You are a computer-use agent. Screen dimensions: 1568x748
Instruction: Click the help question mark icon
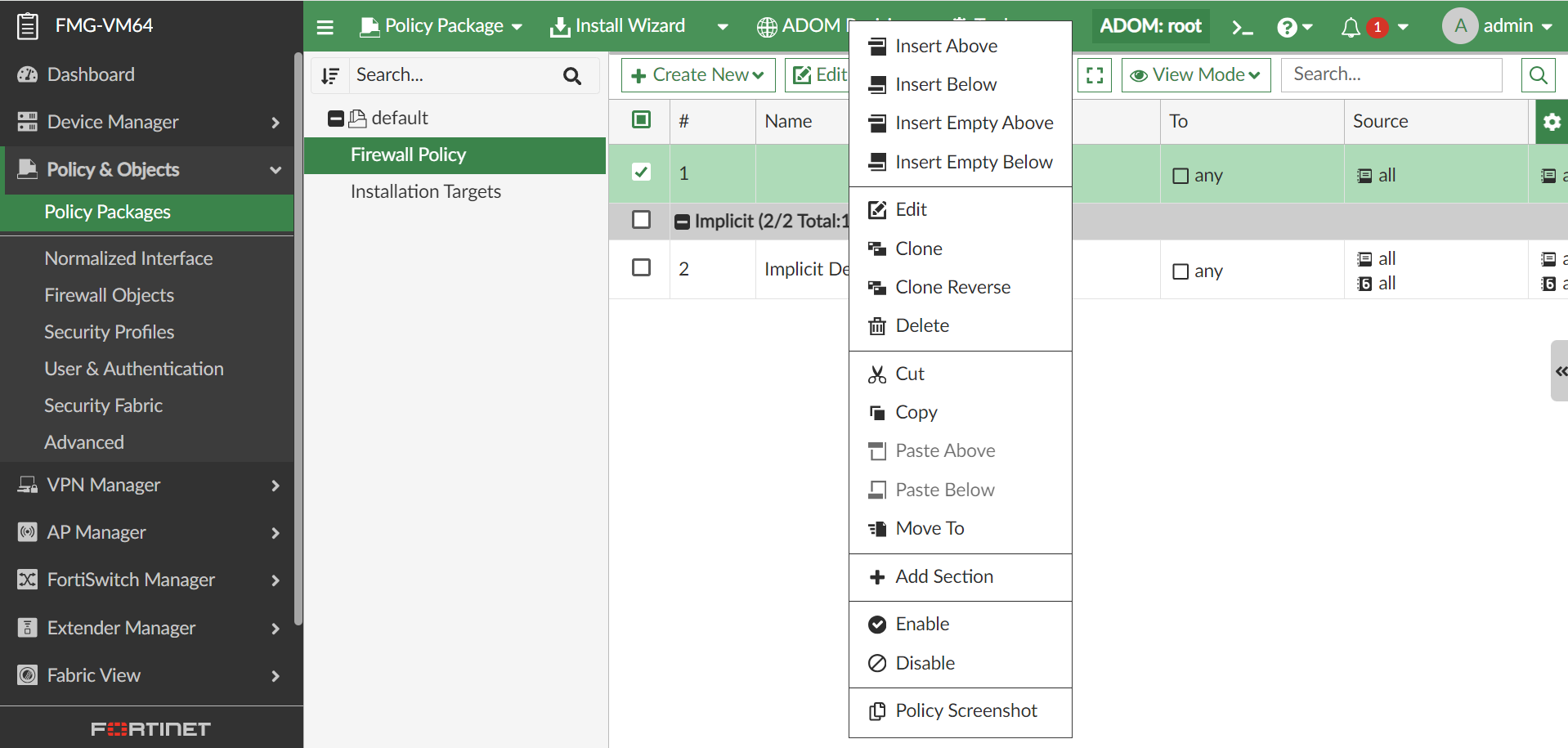(1287, 28)
